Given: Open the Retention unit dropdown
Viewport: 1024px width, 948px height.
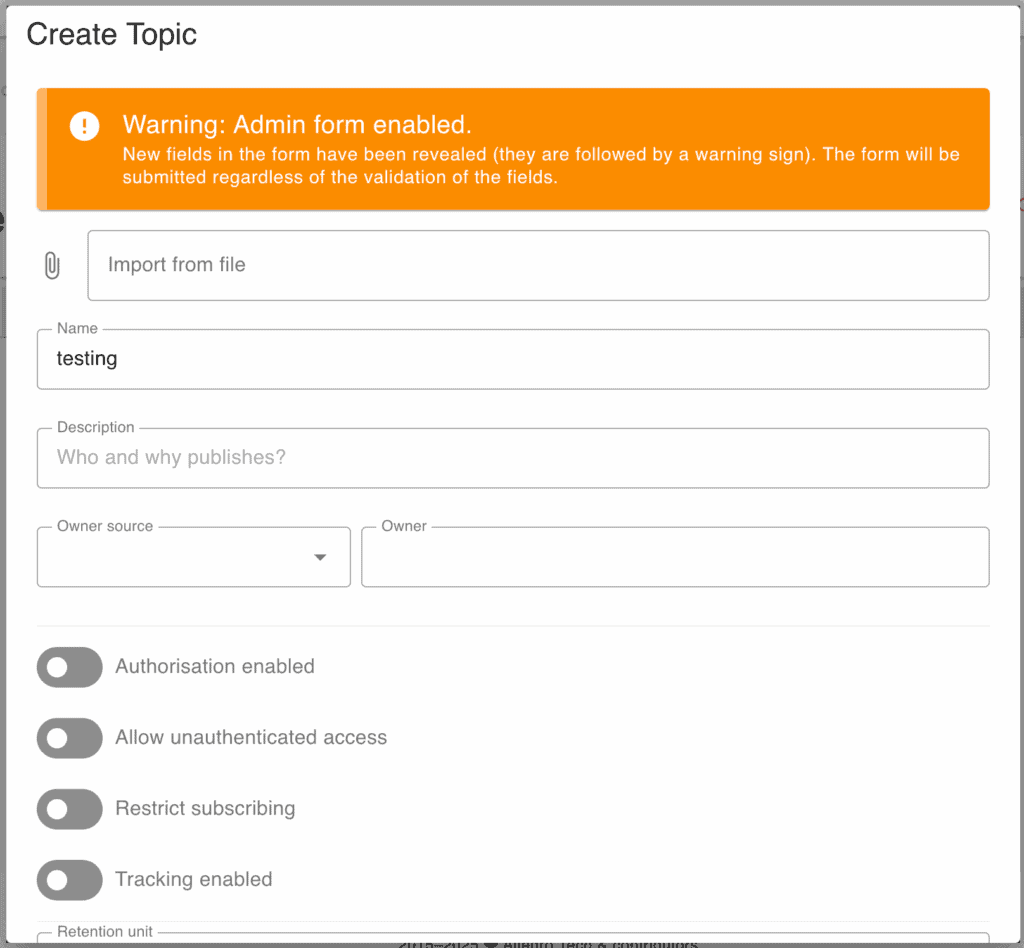Looking at the screenshot, I should pyautogui.click(x=512, y=940).
